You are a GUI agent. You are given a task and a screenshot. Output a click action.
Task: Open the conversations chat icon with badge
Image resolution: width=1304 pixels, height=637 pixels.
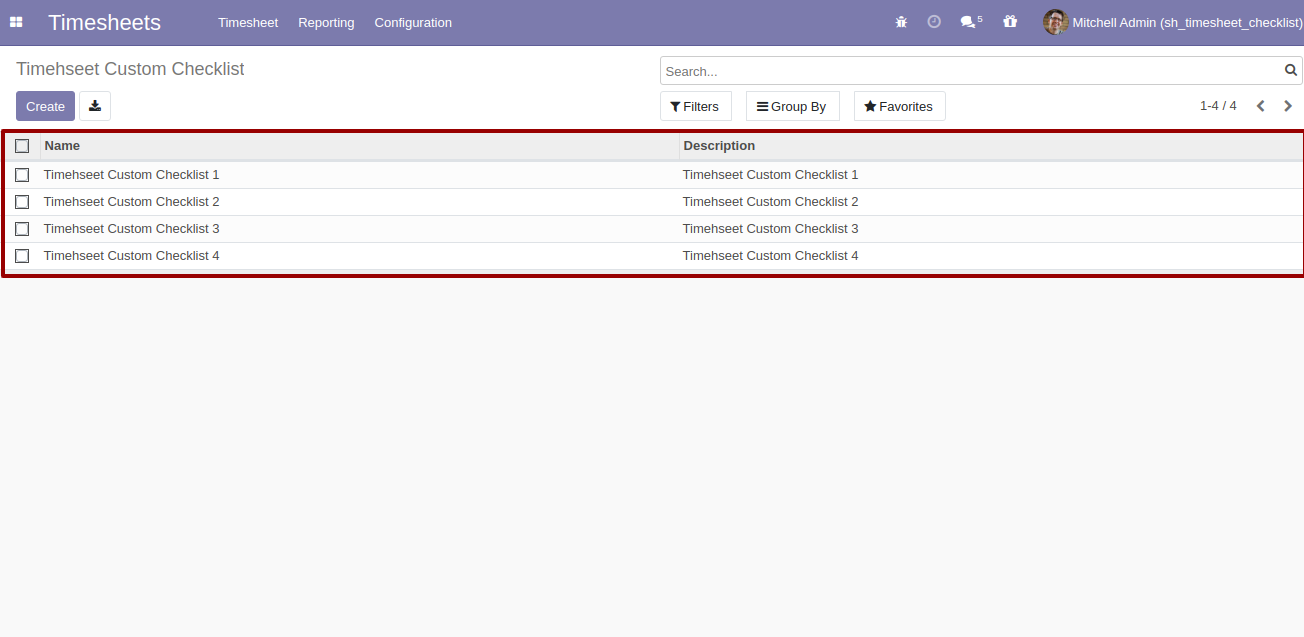tap(971, 22)
